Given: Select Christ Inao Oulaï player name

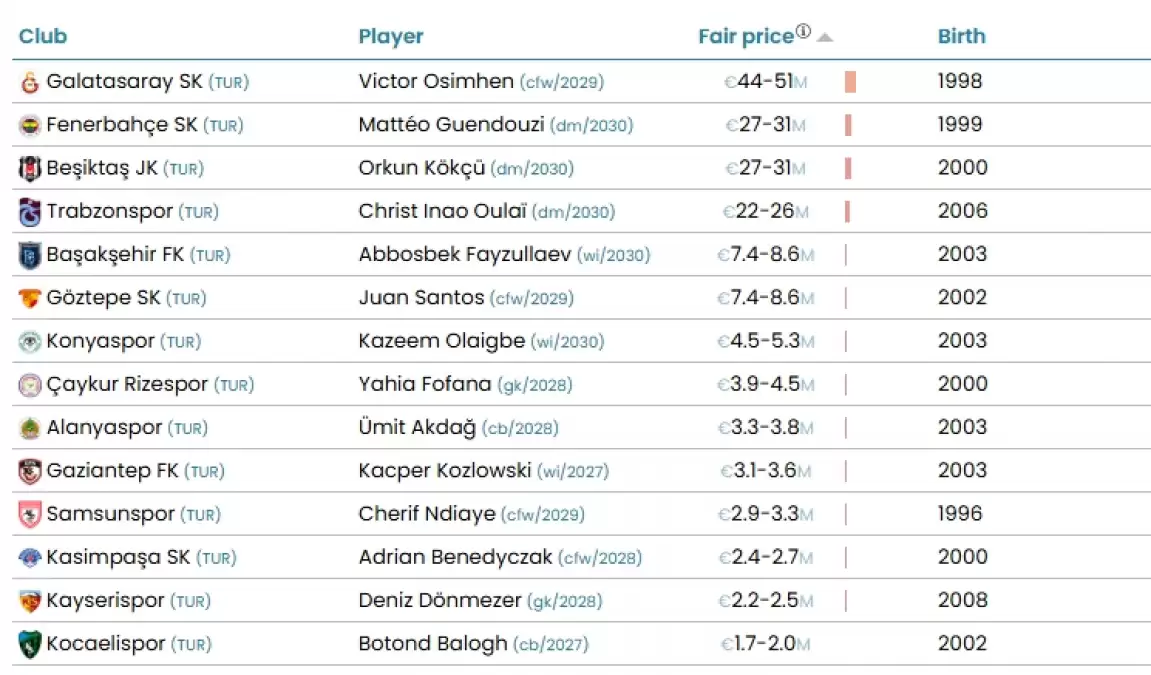Looking at the screenshot, I should [441, 211].
